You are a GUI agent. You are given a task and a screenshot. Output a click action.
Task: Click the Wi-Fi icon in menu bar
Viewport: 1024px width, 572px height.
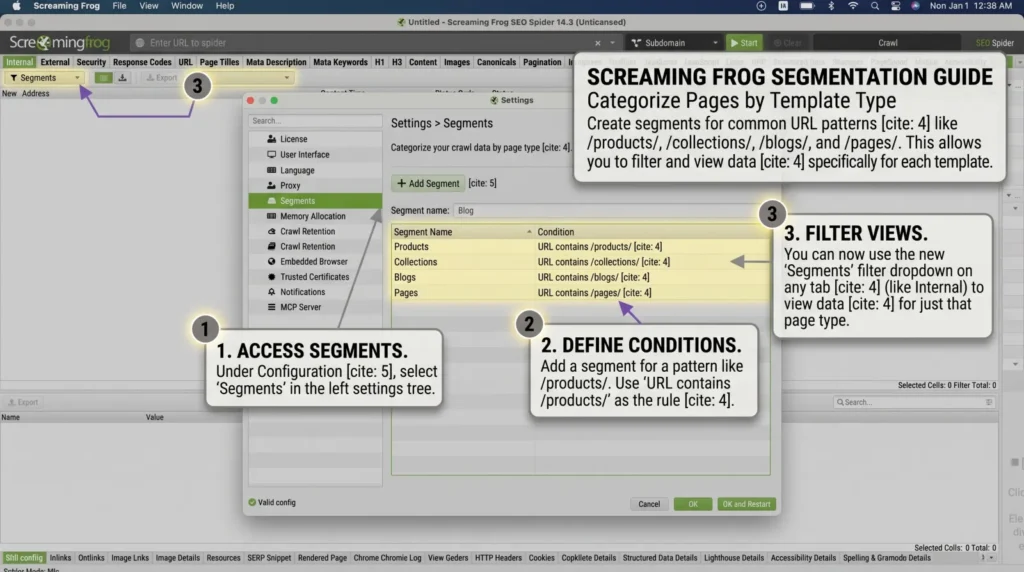pyautogui.click(x=852, y=6)
